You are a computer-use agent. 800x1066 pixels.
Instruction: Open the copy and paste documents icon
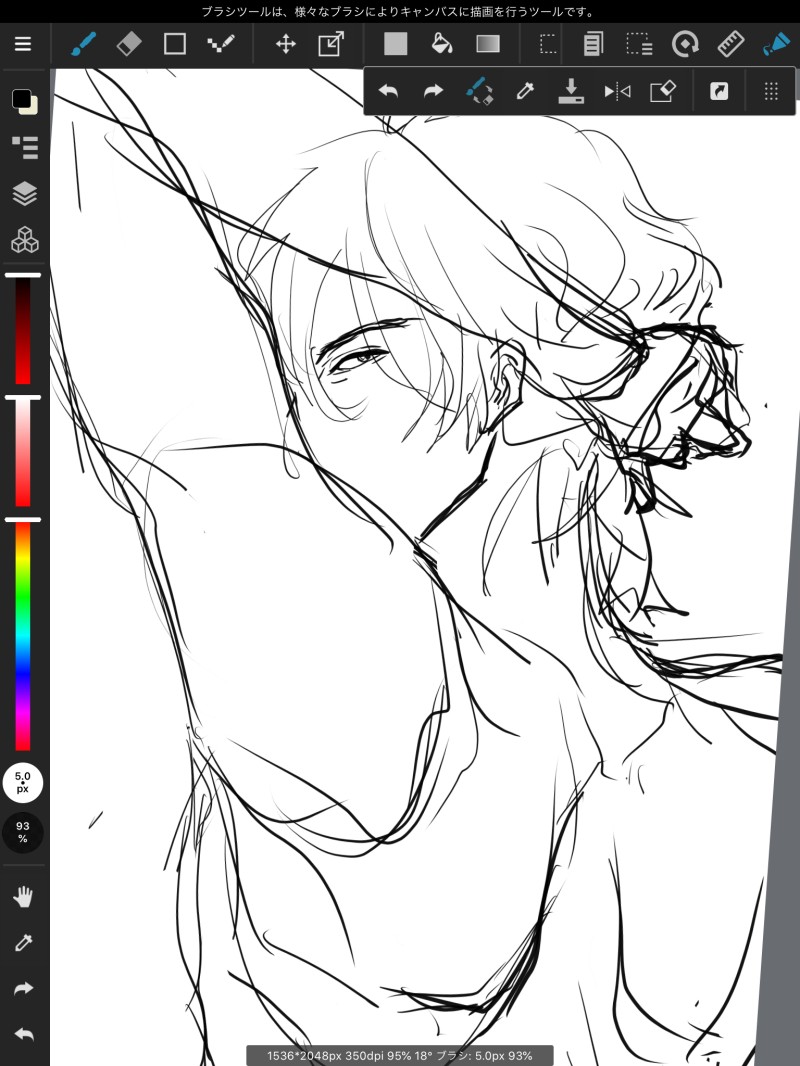tap(593, 45)
